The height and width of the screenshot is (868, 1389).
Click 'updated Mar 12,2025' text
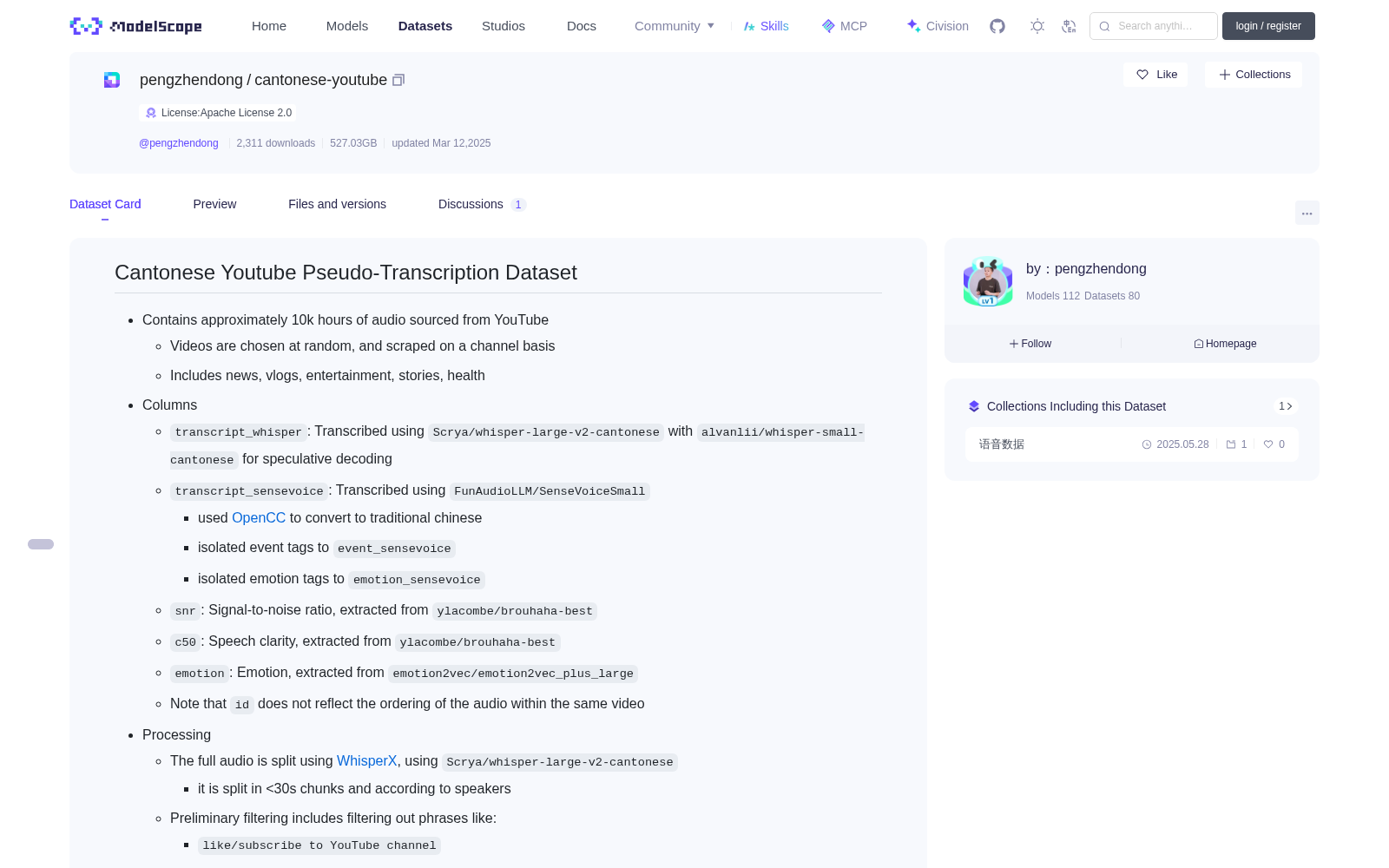441,143
